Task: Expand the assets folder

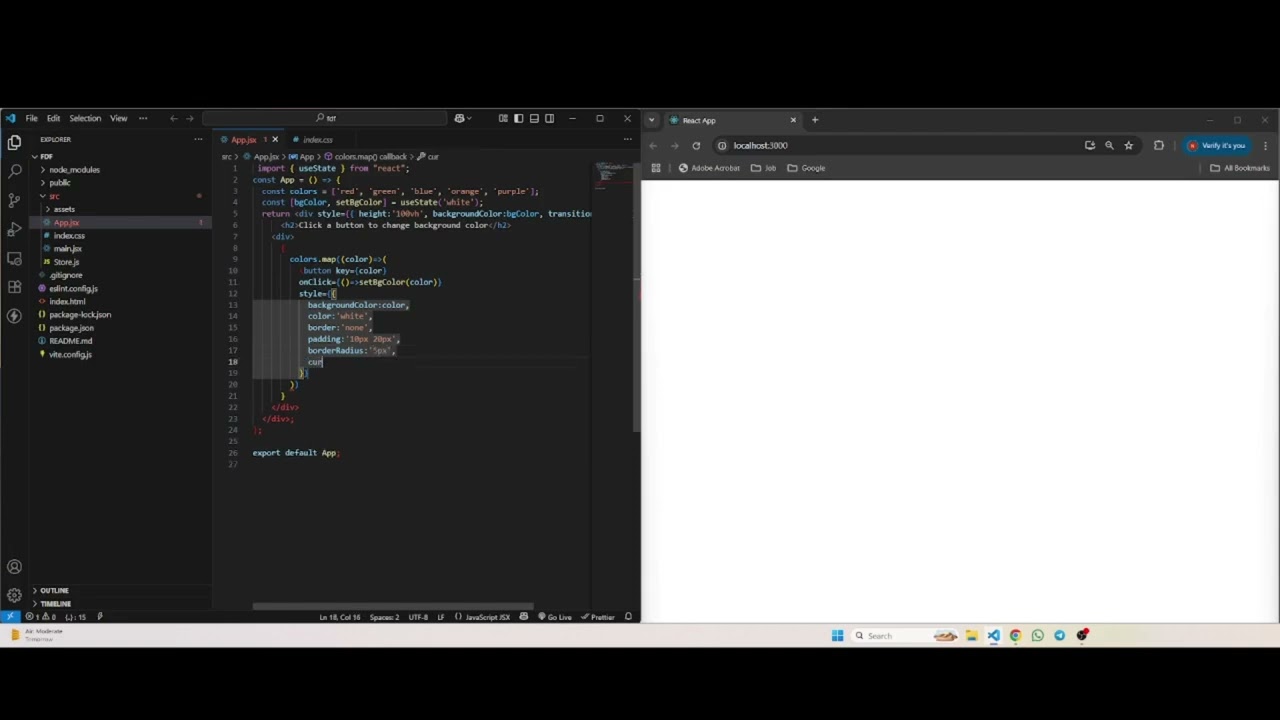Action: (64, 209)
